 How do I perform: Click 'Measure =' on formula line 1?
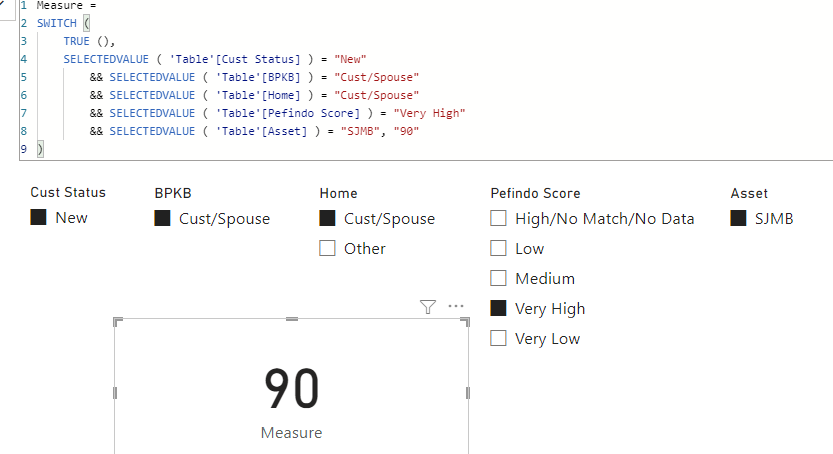pos(66,6)
